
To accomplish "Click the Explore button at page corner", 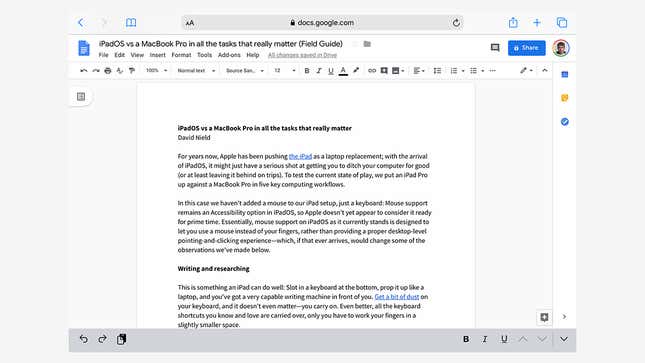I will point(544,317).
